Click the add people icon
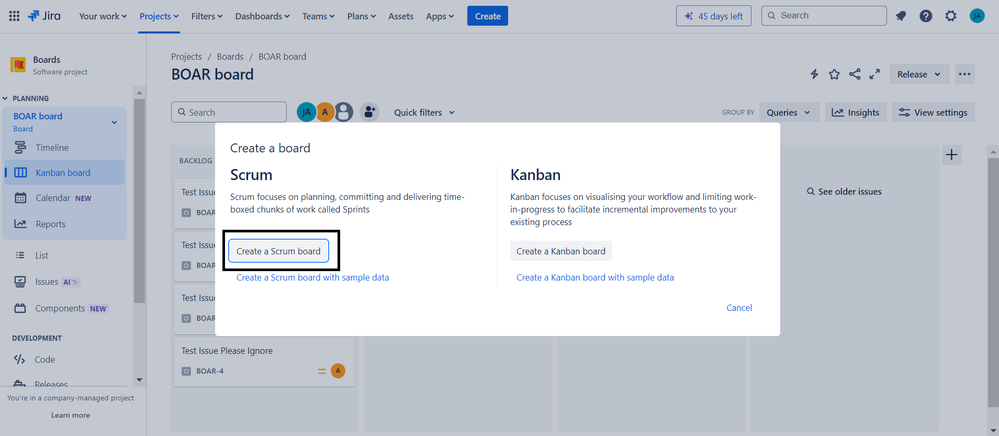 [370, 112]
